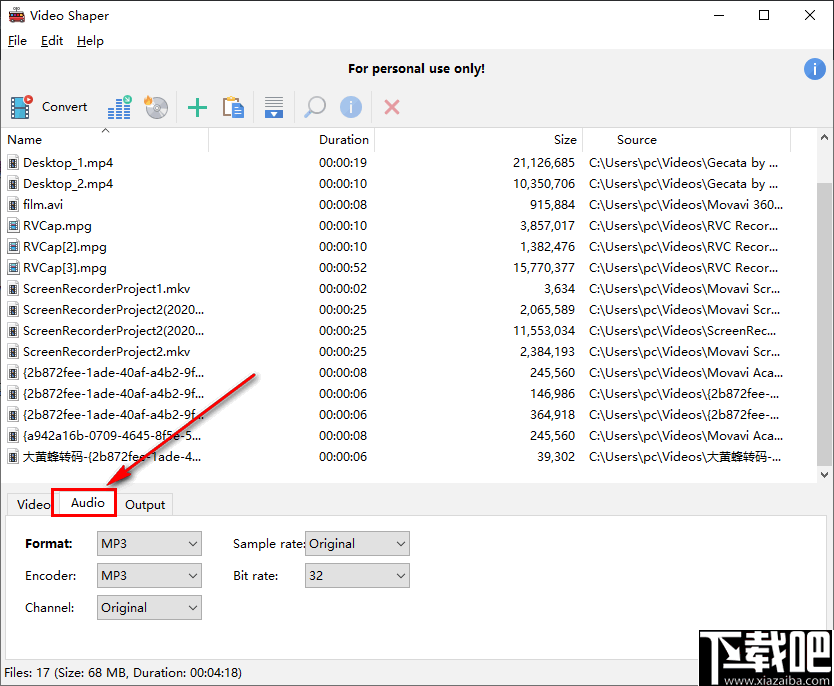Click the file list vertical scrollbar thumb
Screen dimensions: 834x686
click(x=824, y=323)
